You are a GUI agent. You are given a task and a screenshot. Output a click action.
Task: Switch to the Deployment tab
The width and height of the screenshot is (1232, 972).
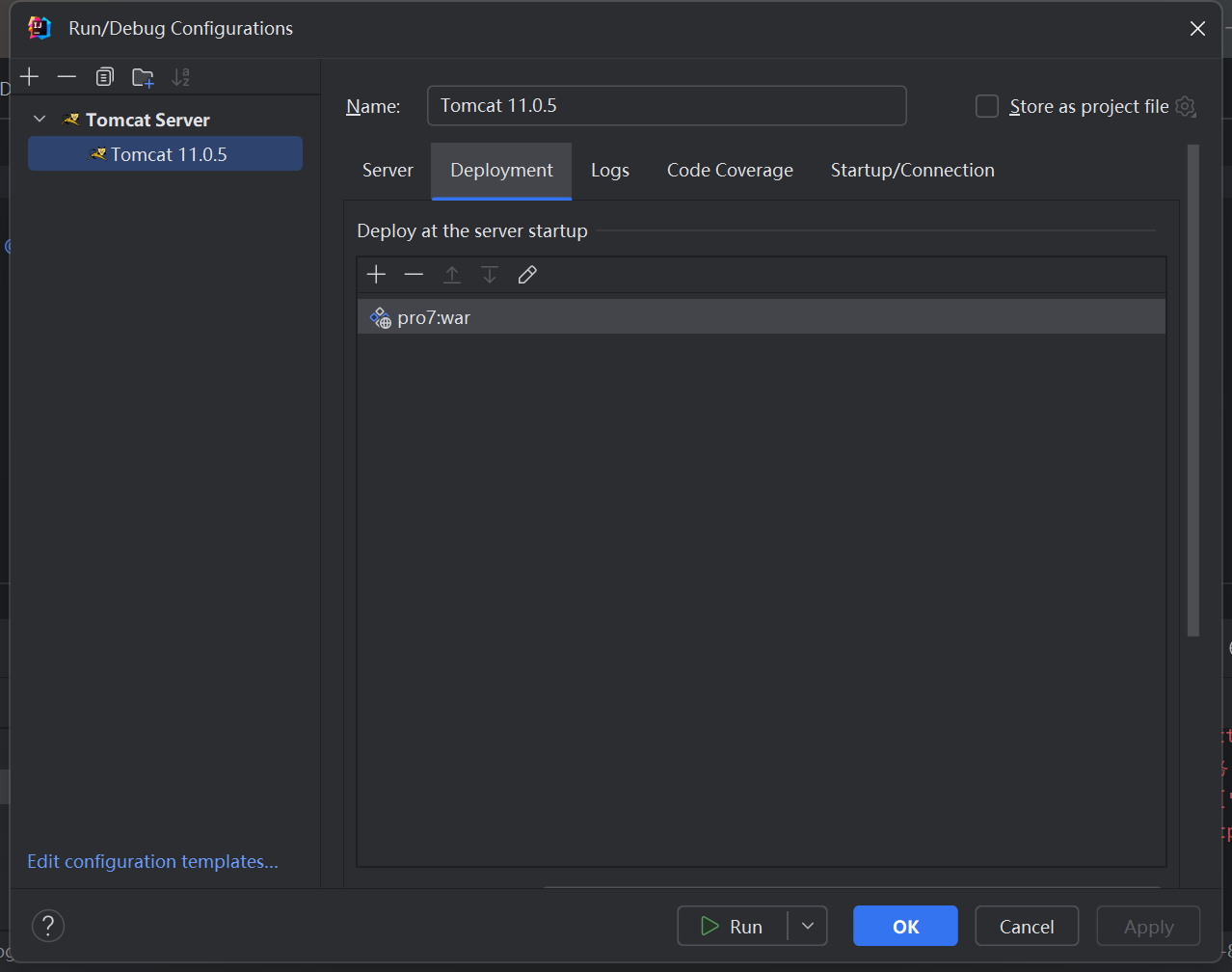(501, 171)
